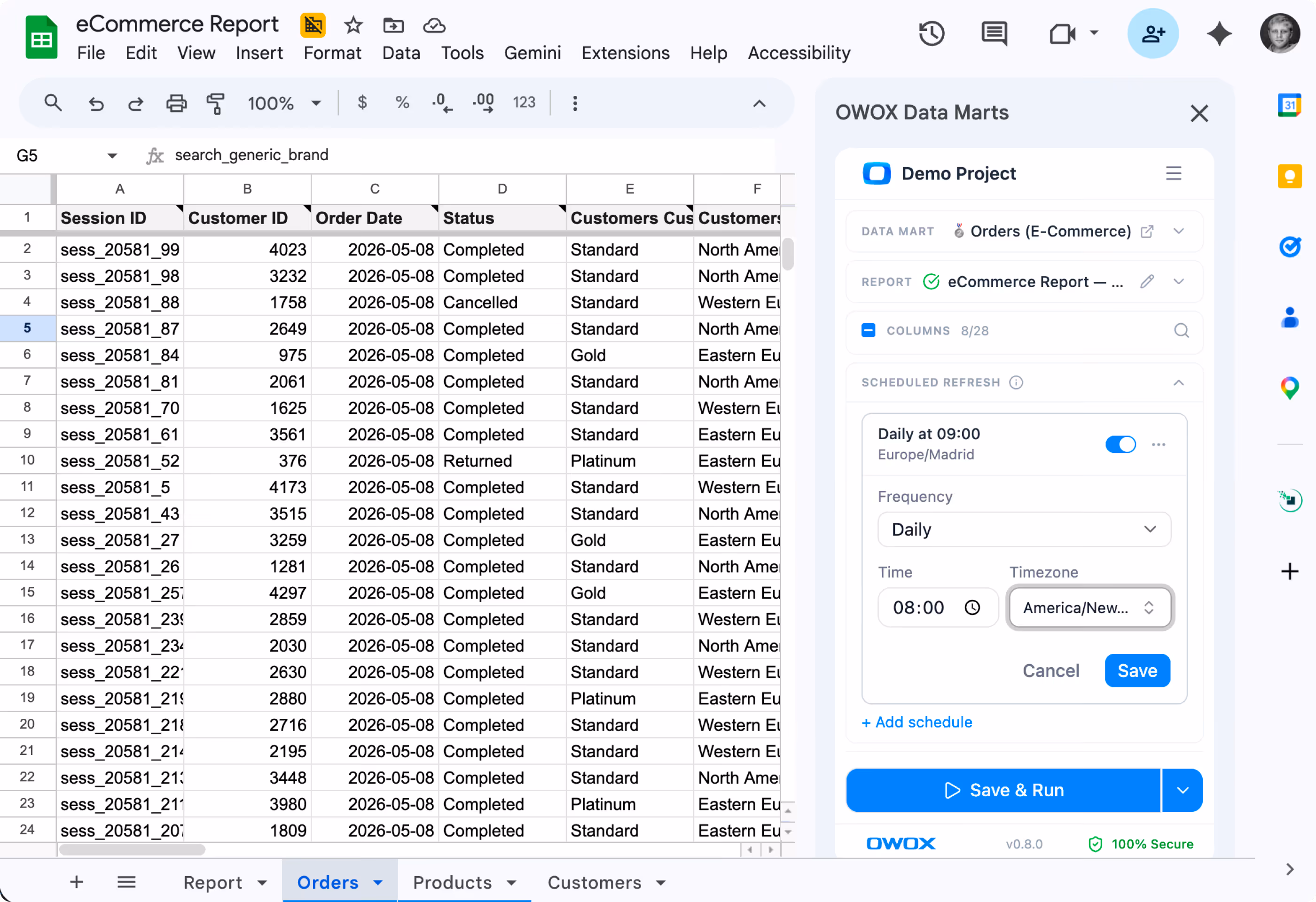Select the paint format tool
1316x902 pixels.
pos(215,103)
